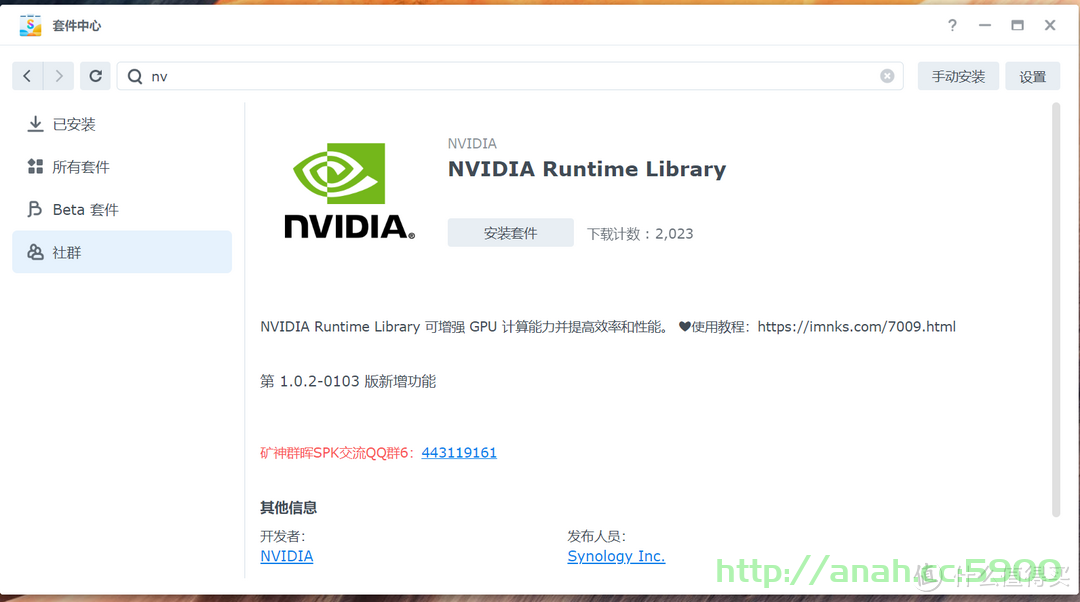This screenshot has height=602, width=1080.
Task: Select 已安装 in the sidebar
Action: 122,124
